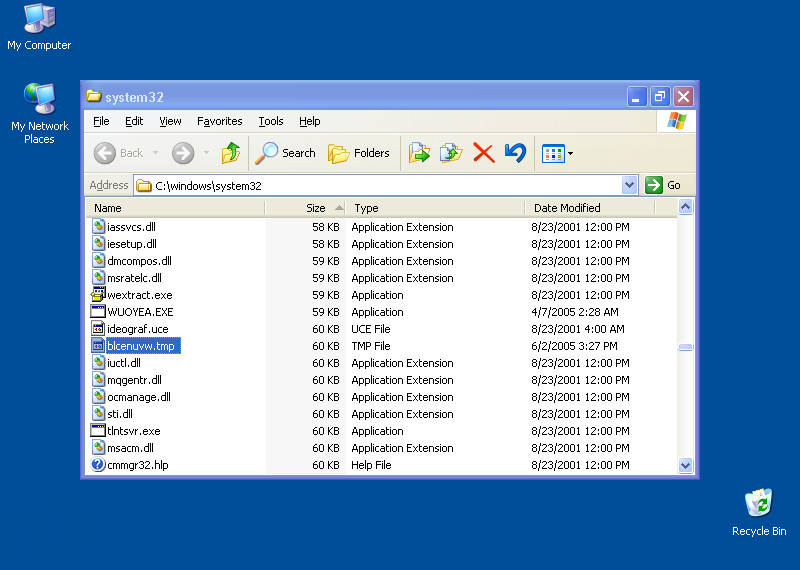The image size is (800, 570).
Task: Click the UCE File type cell
Action: (370, 329)
